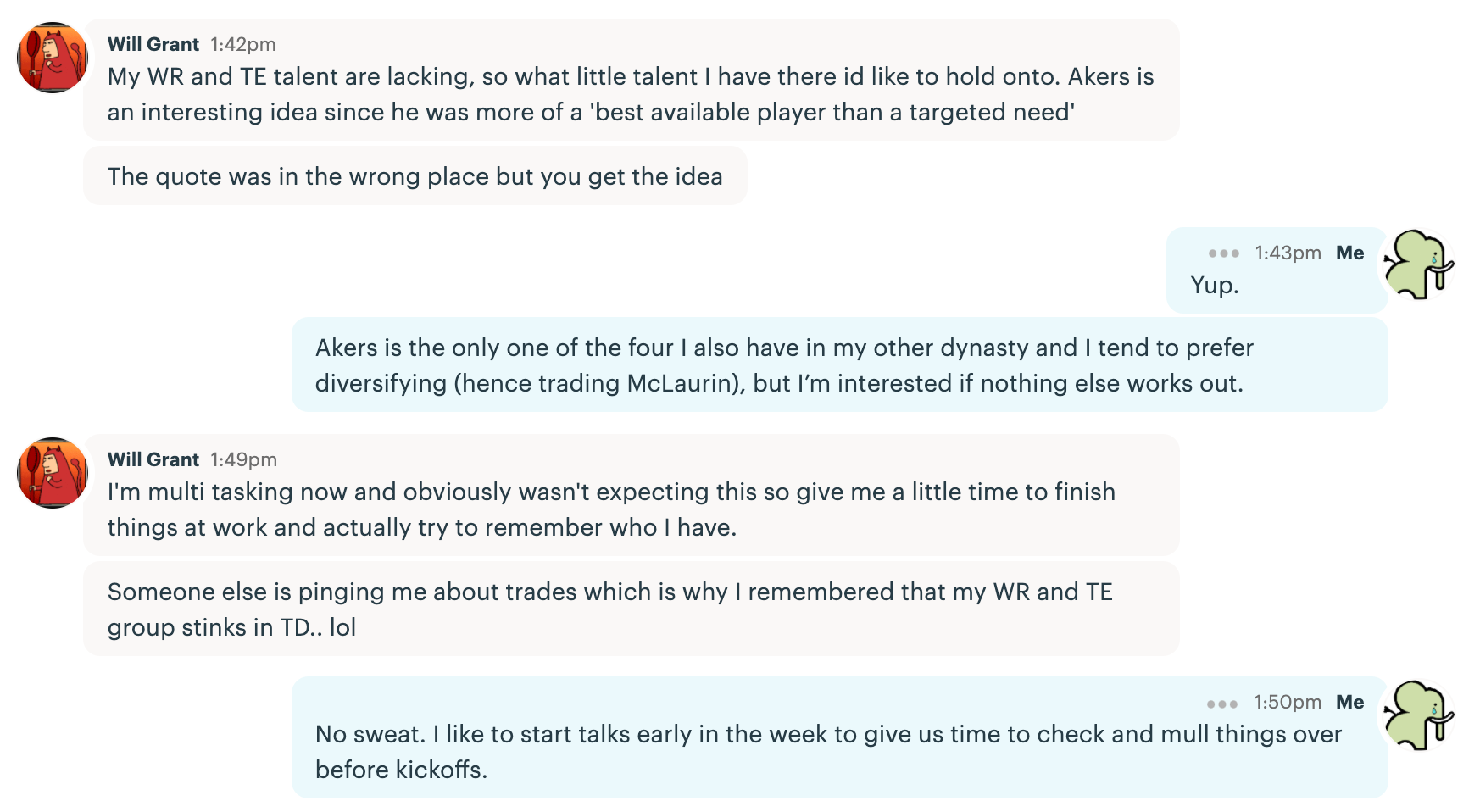Click the "Me" label on the 1:43pm message
The image size is (1480, 812).
1349,253
